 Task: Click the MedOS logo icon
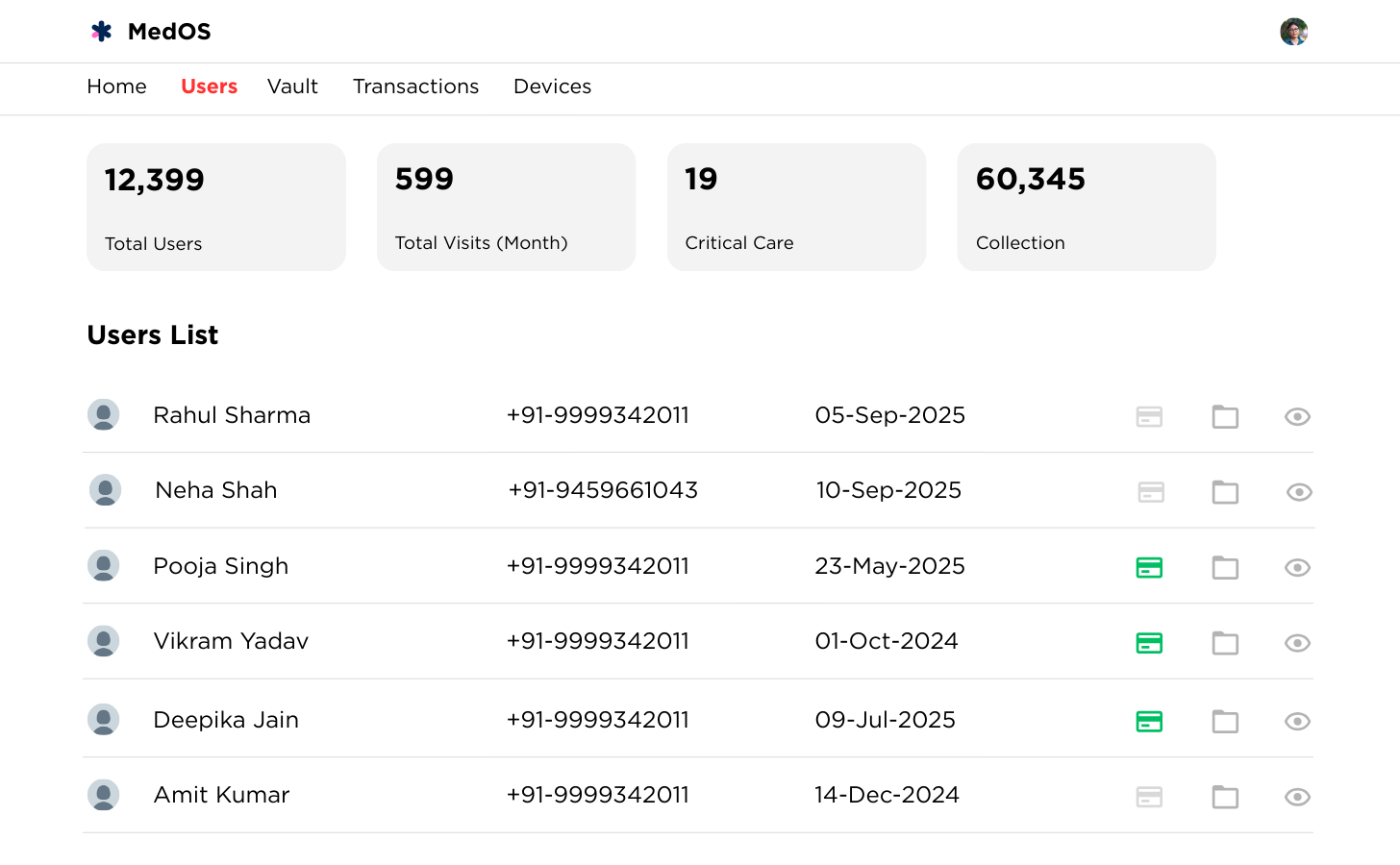pyautogui.click(x=102, y=32)
